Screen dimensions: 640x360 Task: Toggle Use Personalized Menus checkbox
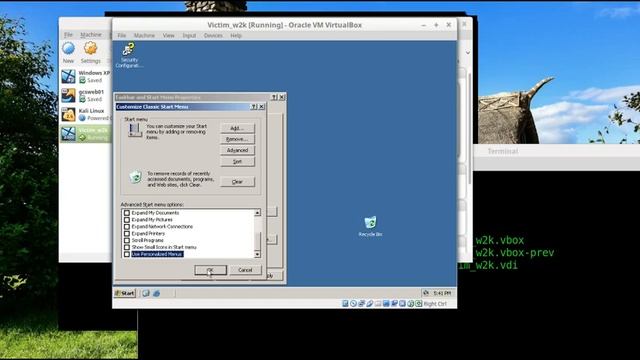pyautogui.click(x=127, y=254)
